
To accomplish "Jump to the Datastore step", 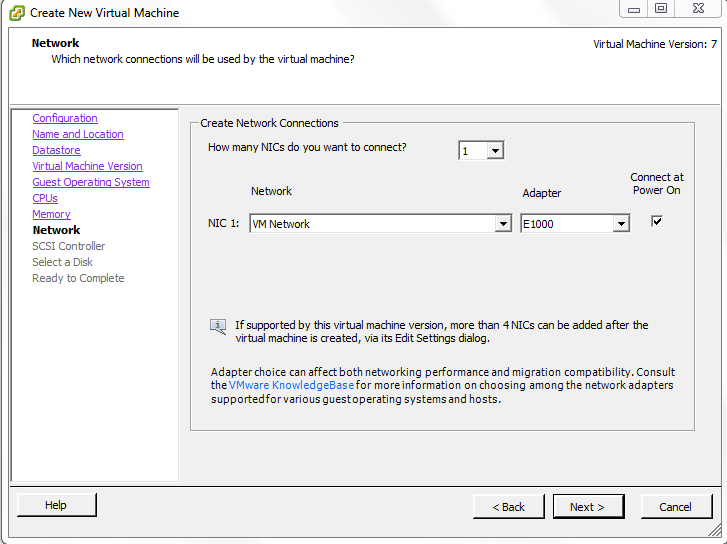I will [x=56, y=150].
